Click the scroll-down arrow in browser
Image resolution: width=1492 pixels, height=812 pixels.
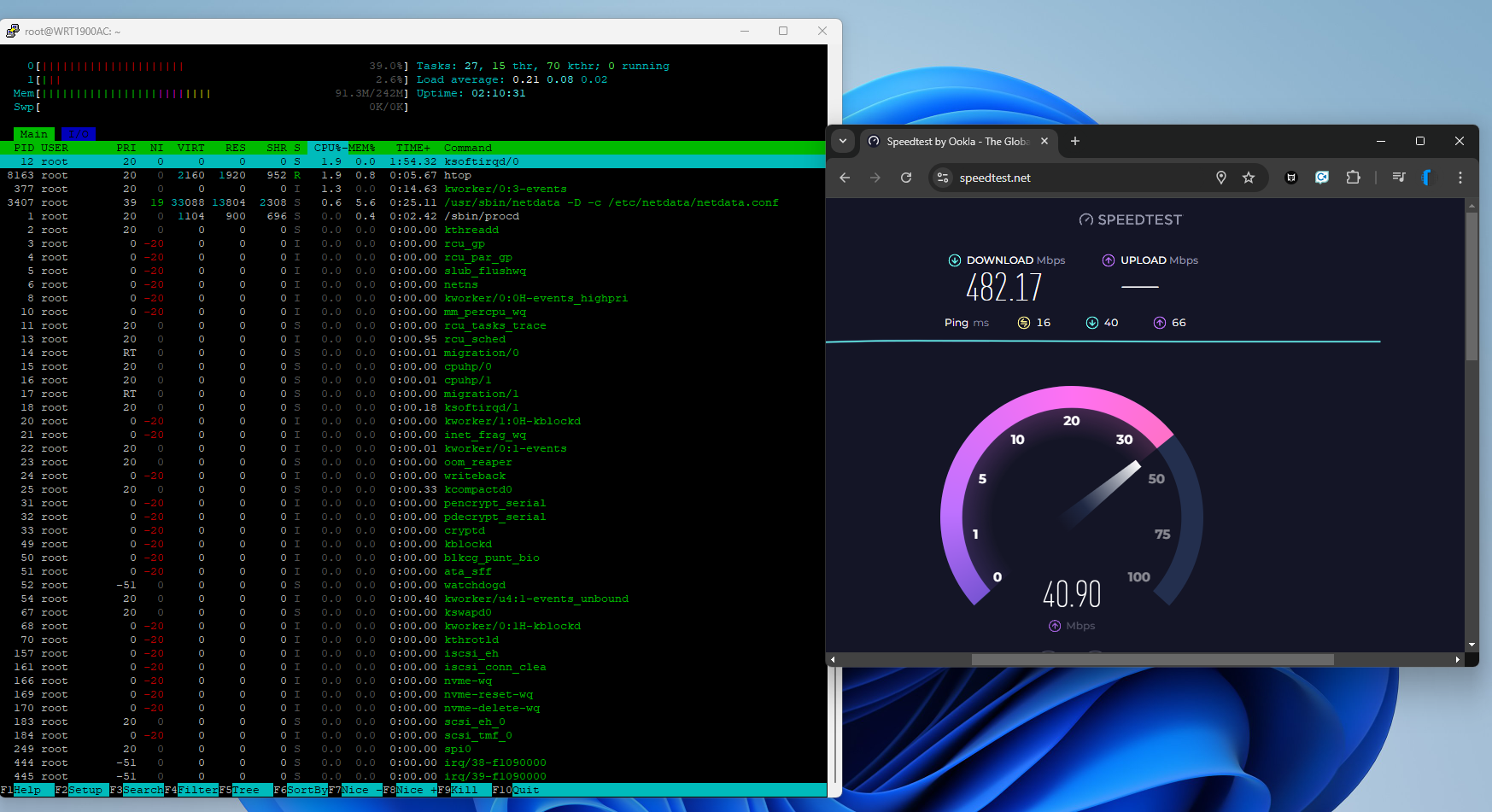pos(1472,645)
